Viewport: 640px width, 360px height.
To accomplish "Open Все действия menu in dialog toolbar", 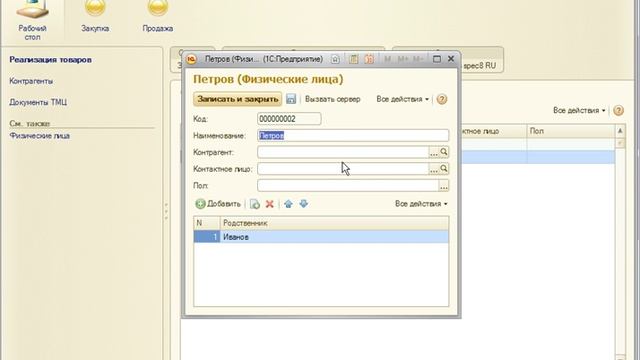I will 402,99.
